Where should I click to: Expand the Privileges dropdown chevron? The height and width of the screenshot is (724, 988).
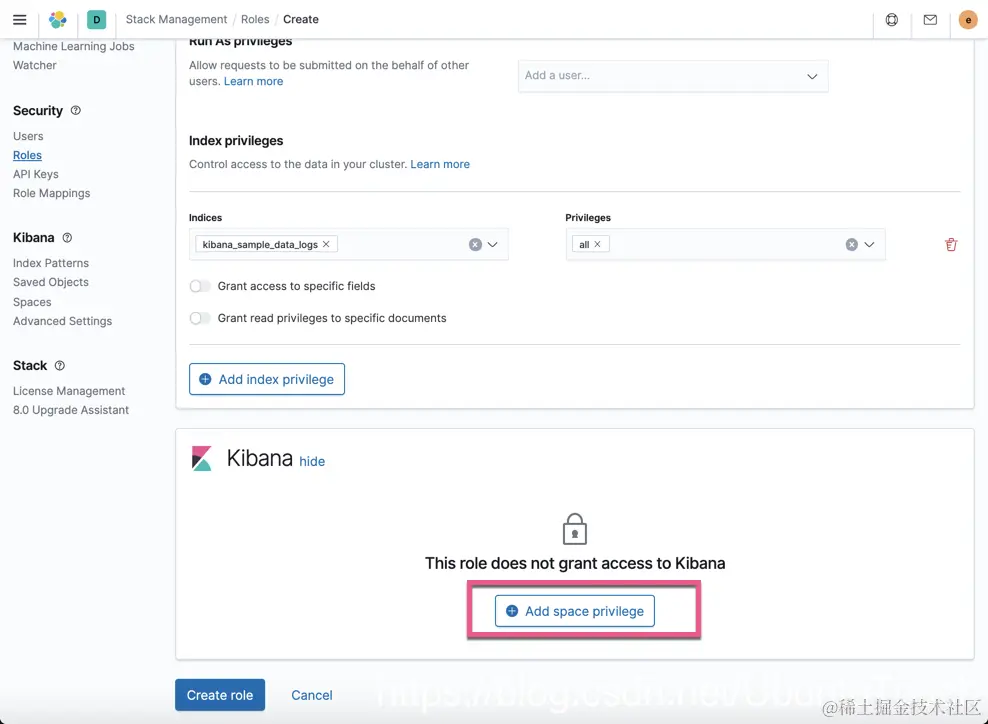(869, 244)
